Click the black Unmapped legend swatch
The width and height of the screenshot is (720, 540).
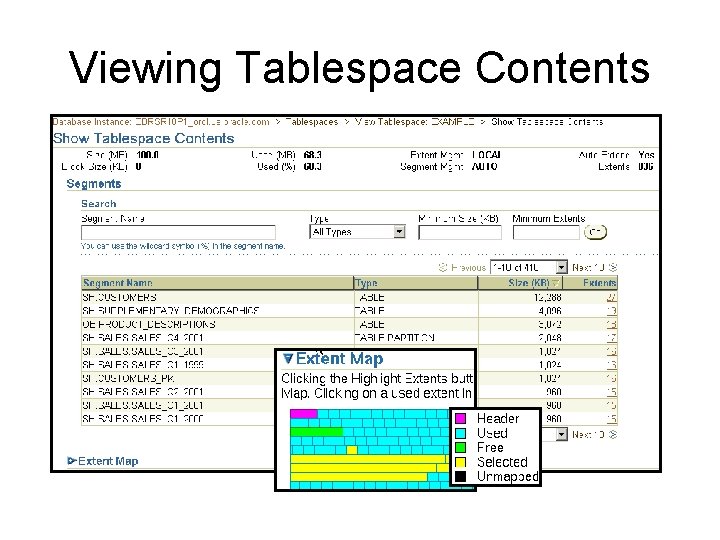(460, 476)
